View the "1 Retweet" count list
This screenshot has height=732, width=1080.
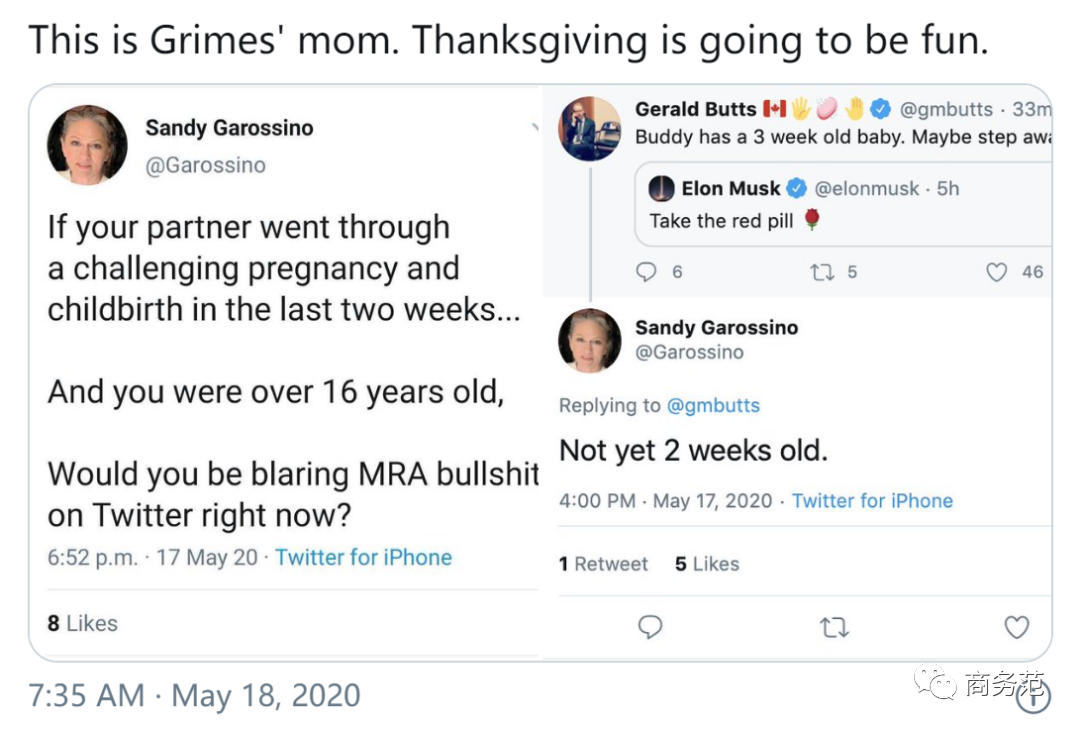point(603,564)
